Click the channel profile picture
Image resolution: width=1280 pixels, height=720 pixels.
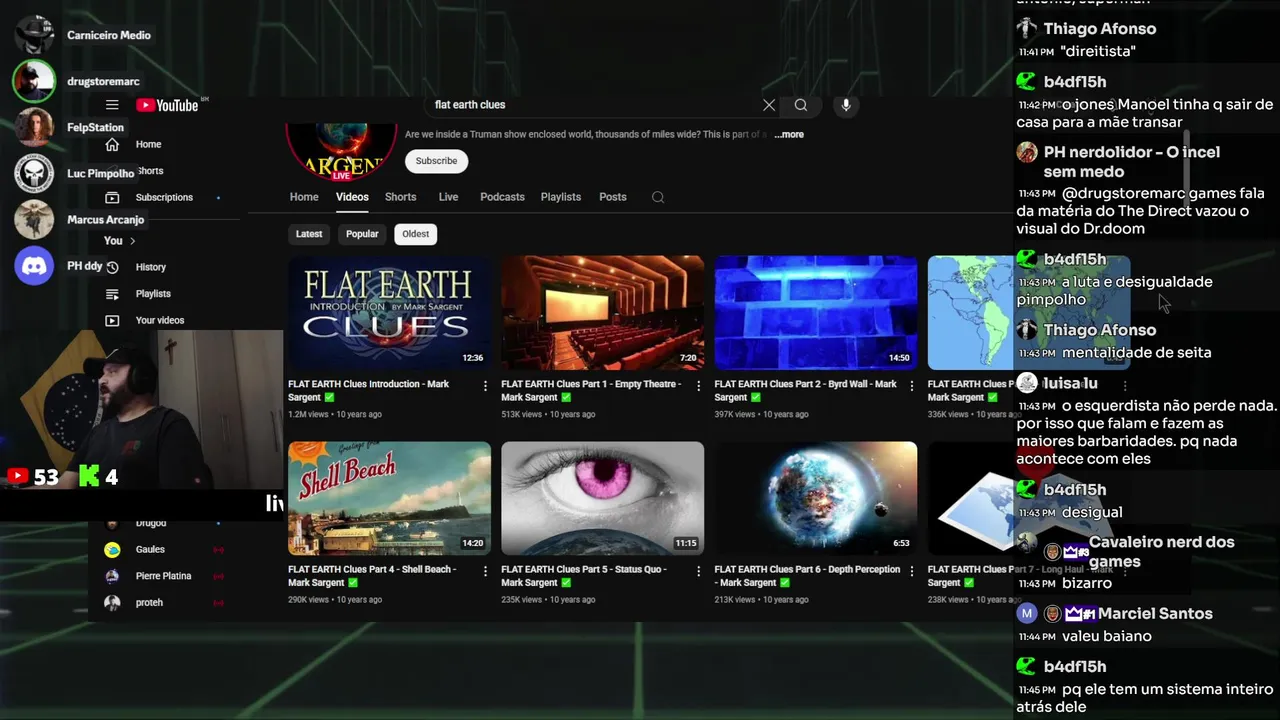coord(341,150)
